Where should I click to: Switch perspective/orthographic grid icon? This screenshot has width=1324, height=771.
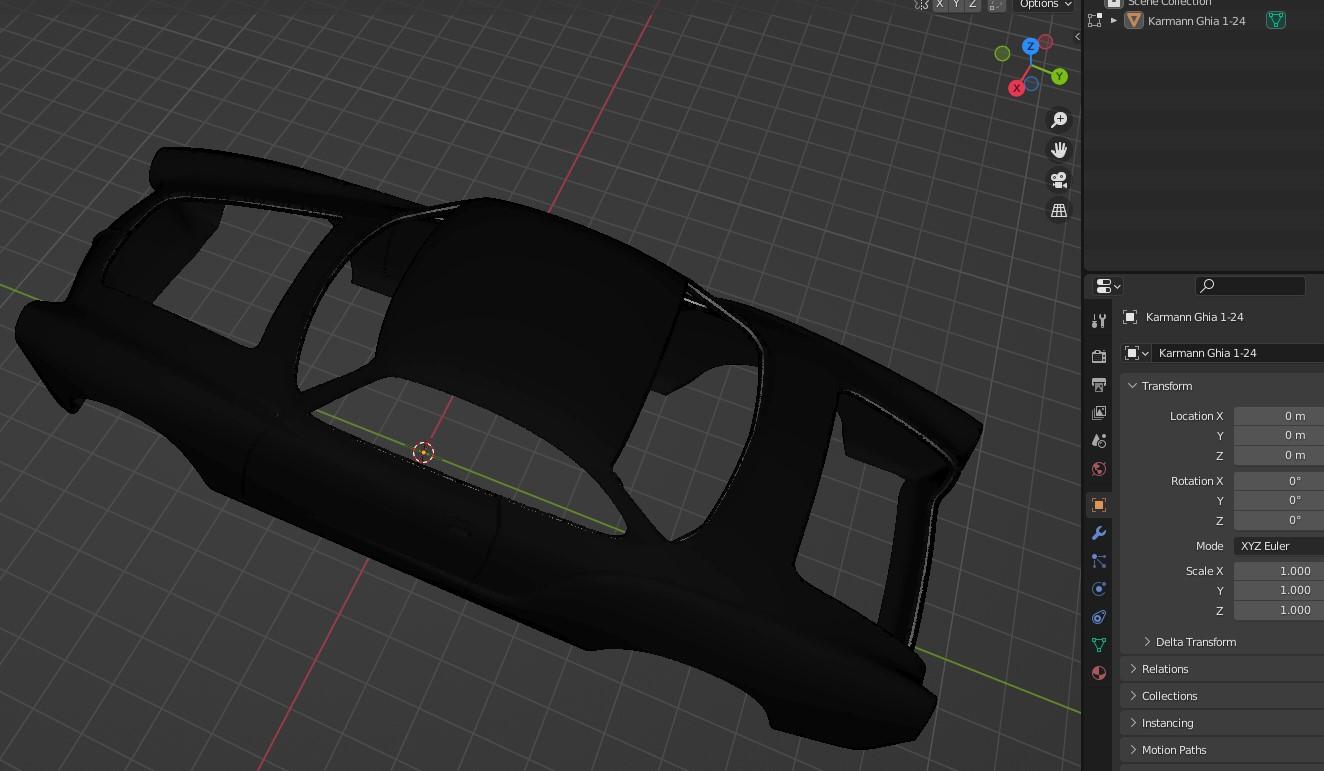[x=1059, y=210]
